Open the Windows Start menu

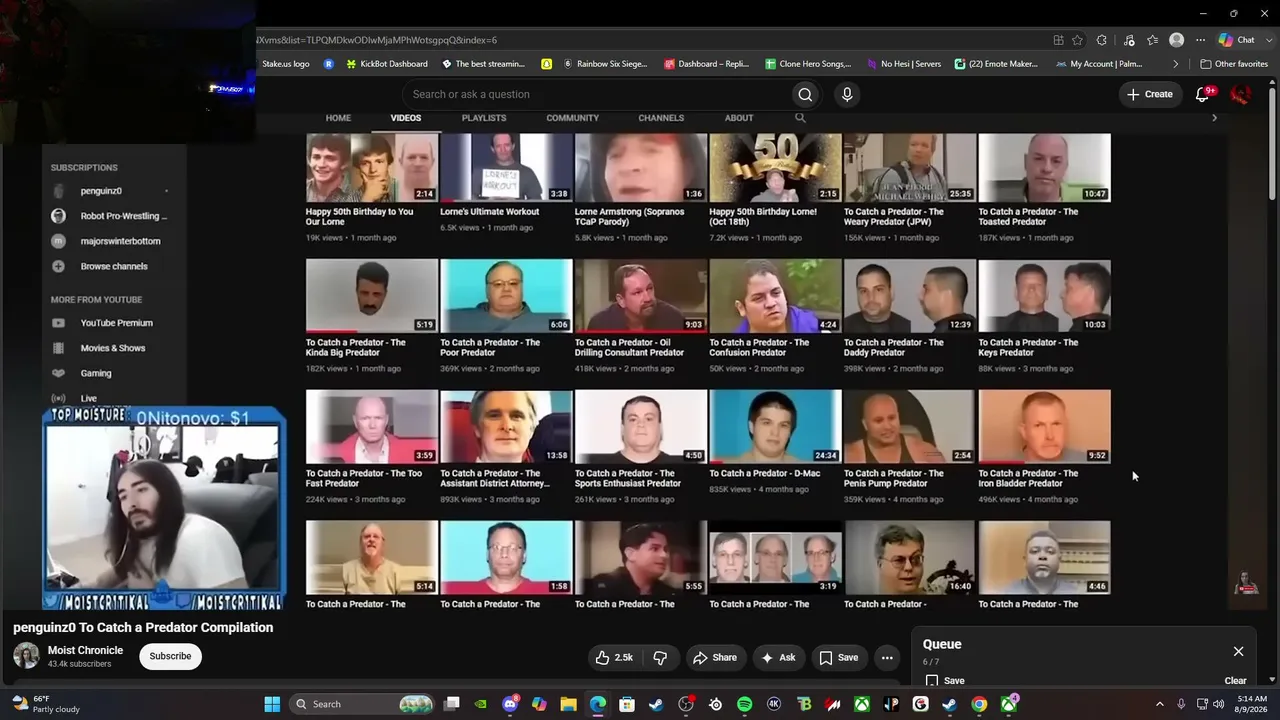pyautogui.click(x=272, y=704)
